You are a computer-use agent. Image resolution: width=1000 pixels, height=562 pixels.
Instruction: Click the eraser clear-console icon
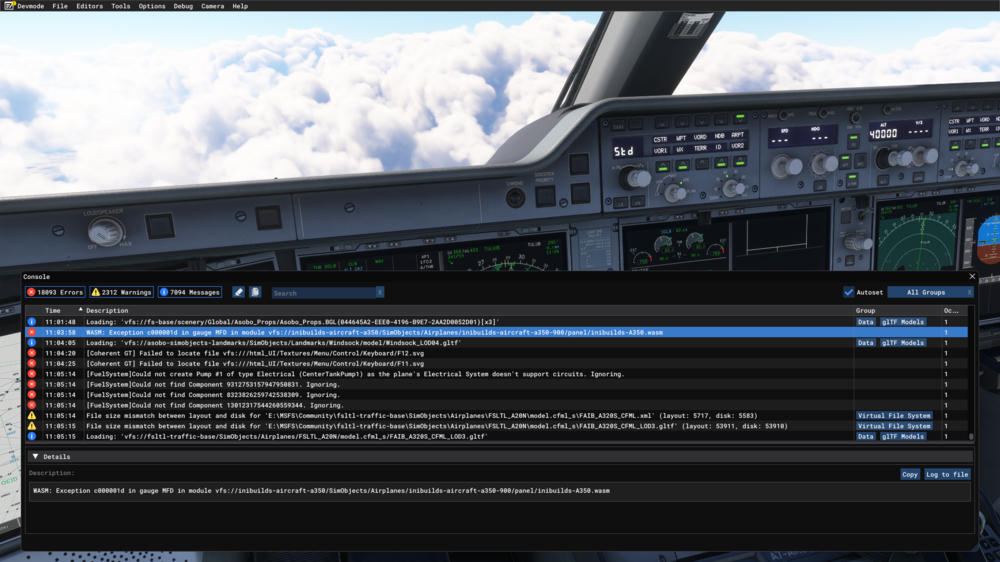[x=239, y=292]
